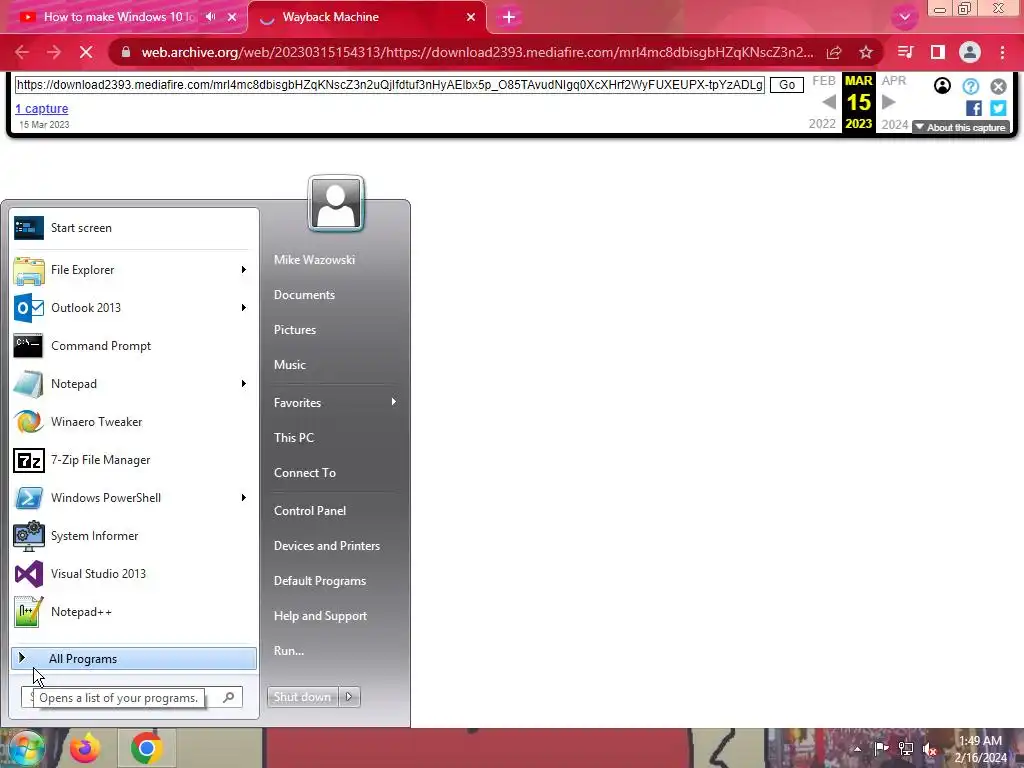Stop loading the page in Chrome
Screen dimensions: 1024x768
[x=86, y=52]
